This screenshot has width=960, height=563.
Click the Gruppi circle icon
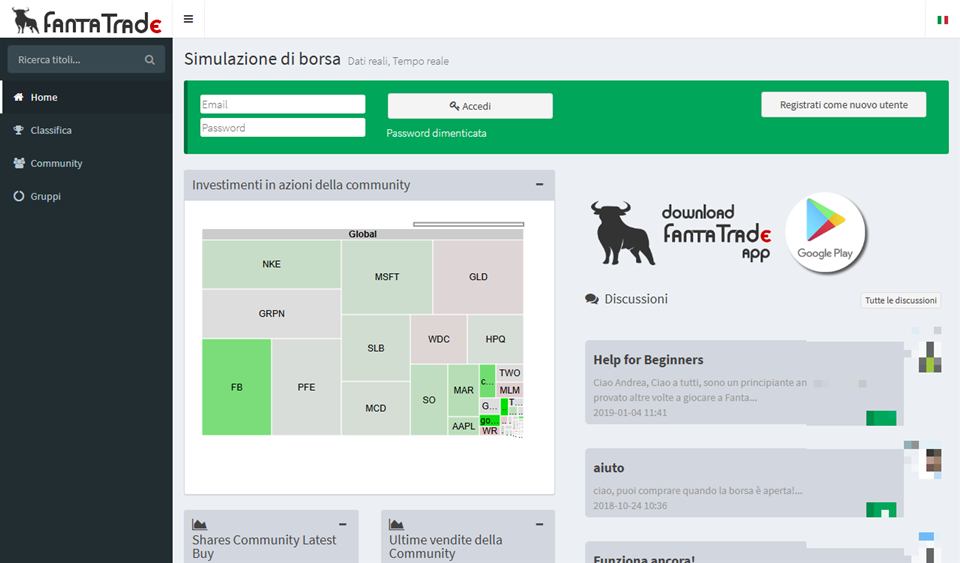(18, 196)
